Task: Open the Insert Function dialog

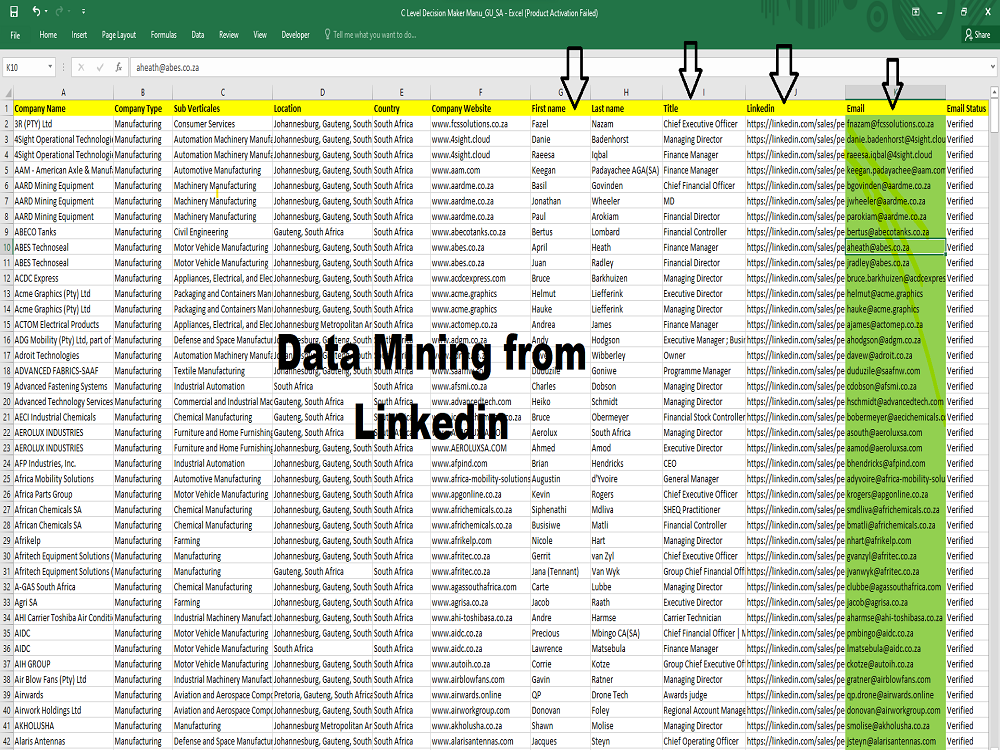Action: [x=119, y=67]
